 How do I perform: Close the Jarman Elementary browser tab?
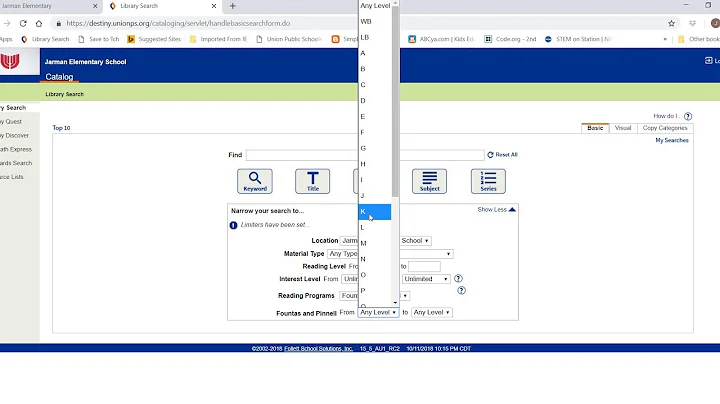[x=95, y=6]
